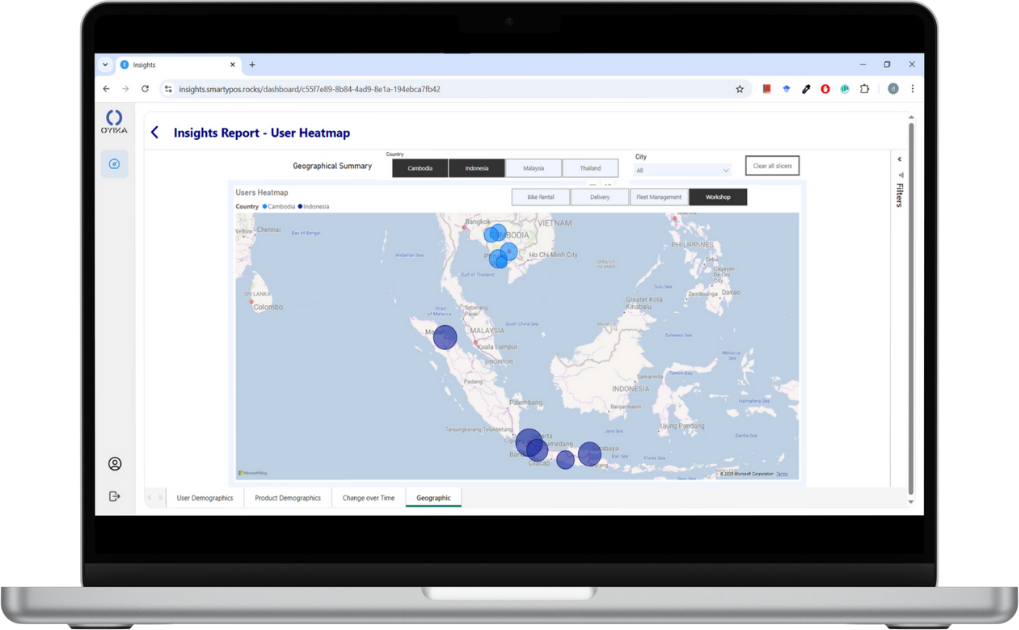
Task: Click the scrollbar down arrow
Action: 911,502
